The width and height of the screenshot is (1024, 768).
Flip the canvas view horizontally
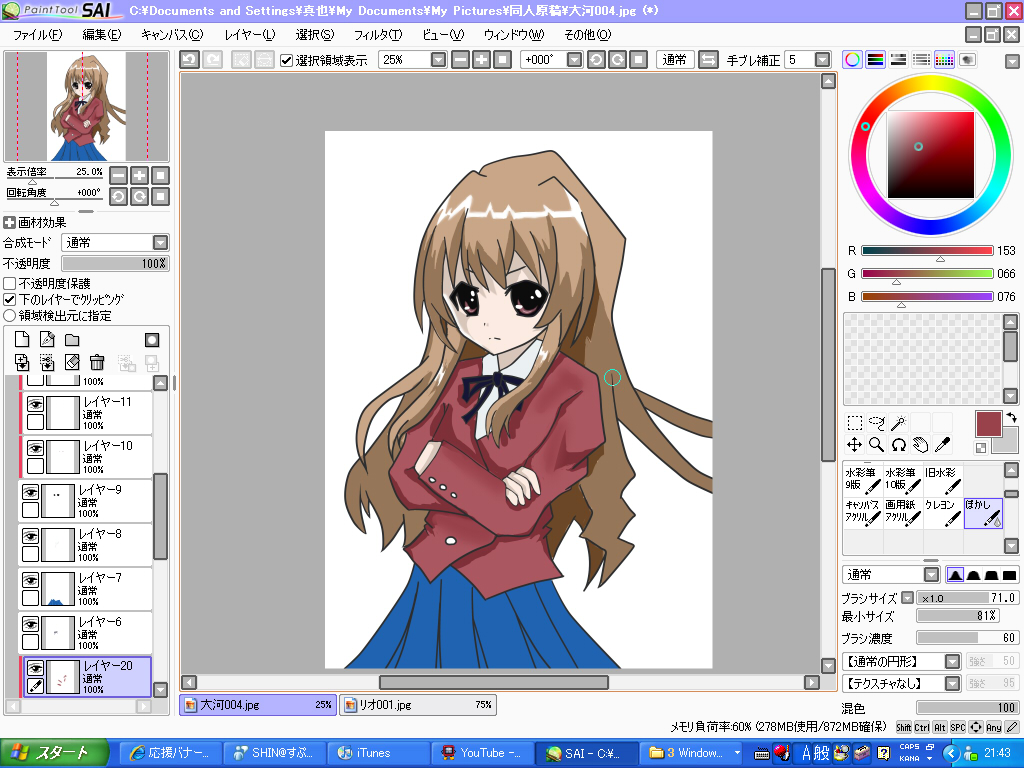(708, 60)
